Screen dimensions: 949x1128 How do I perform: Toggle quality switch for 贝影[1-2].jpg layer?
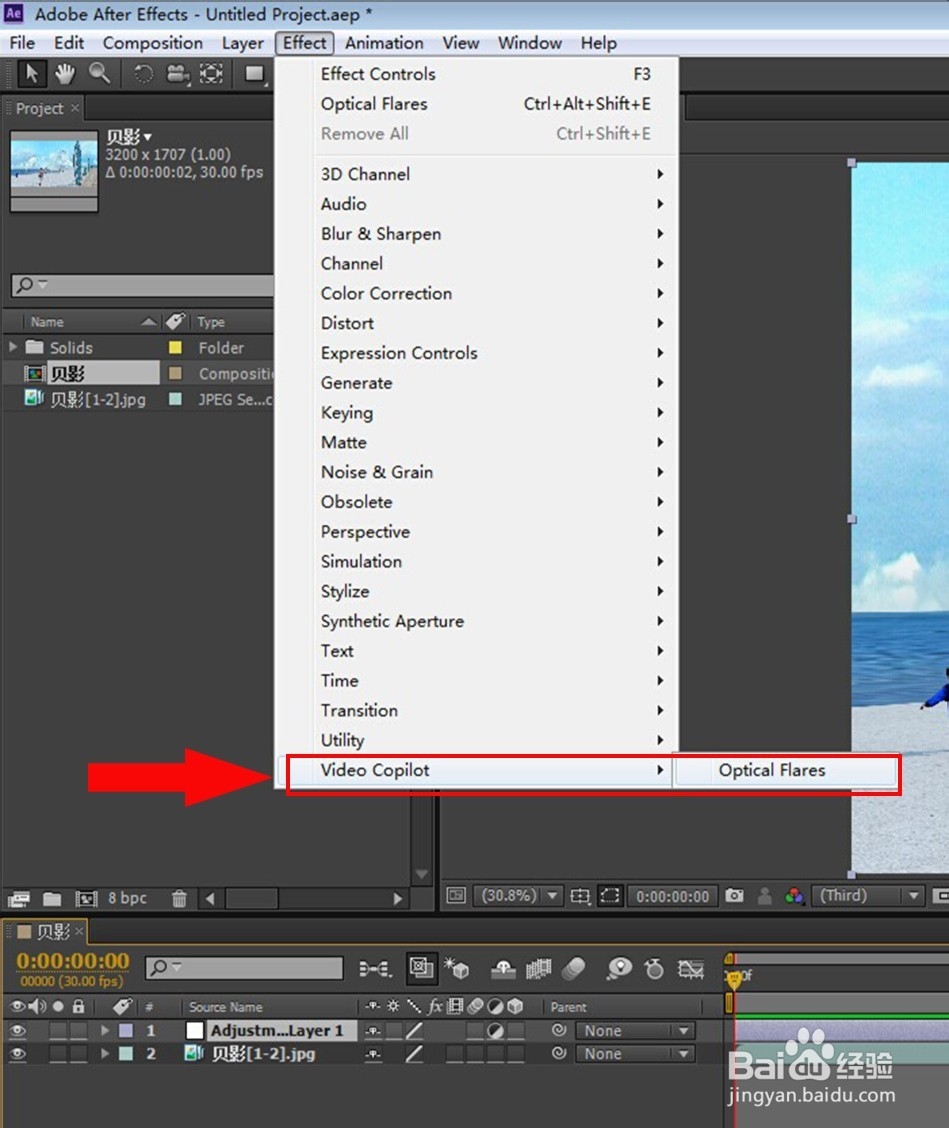[414, 1054]
